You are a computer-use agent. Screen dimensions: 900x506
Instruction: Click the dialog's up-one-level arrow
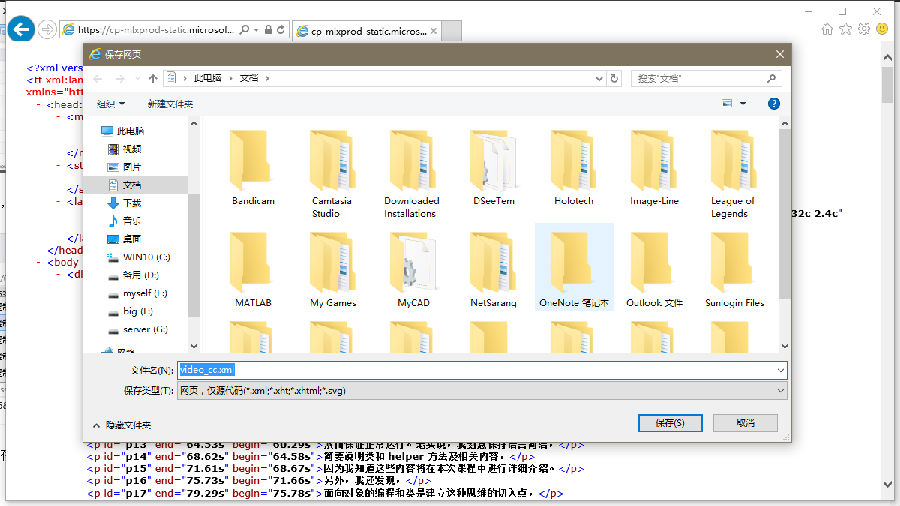point(153,78)
